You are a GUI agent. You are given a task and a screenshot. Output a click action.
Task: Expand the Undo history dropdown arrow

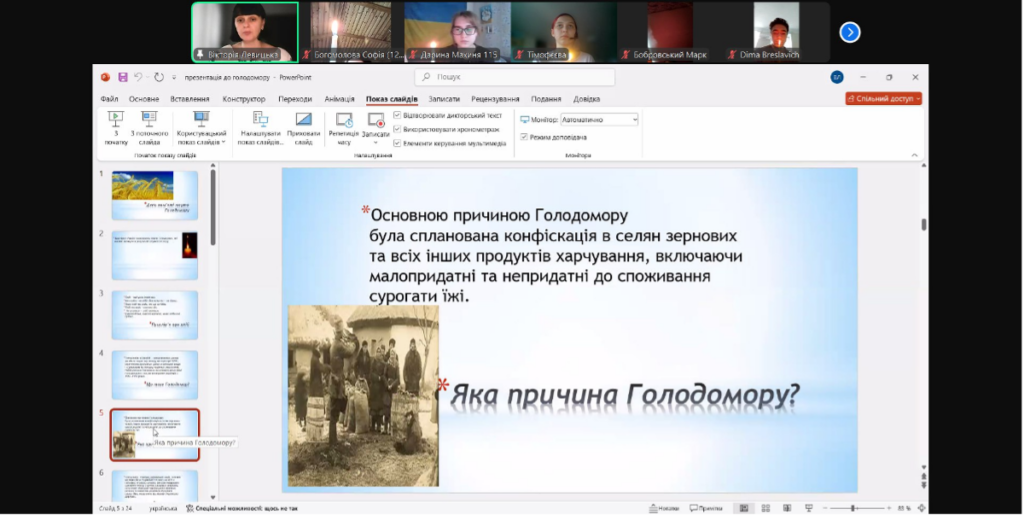[146, 77]
